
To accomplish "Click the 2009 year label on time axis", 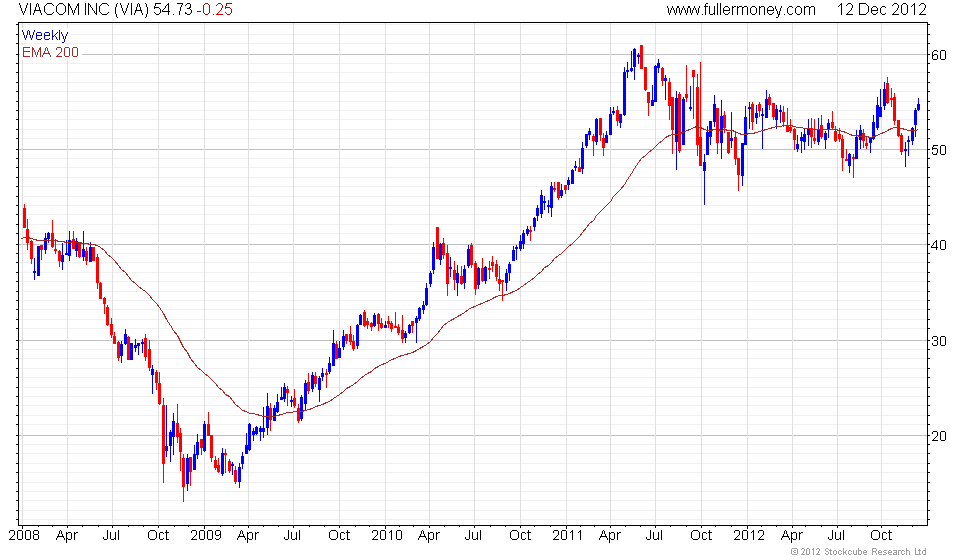I will click(206, 535).
